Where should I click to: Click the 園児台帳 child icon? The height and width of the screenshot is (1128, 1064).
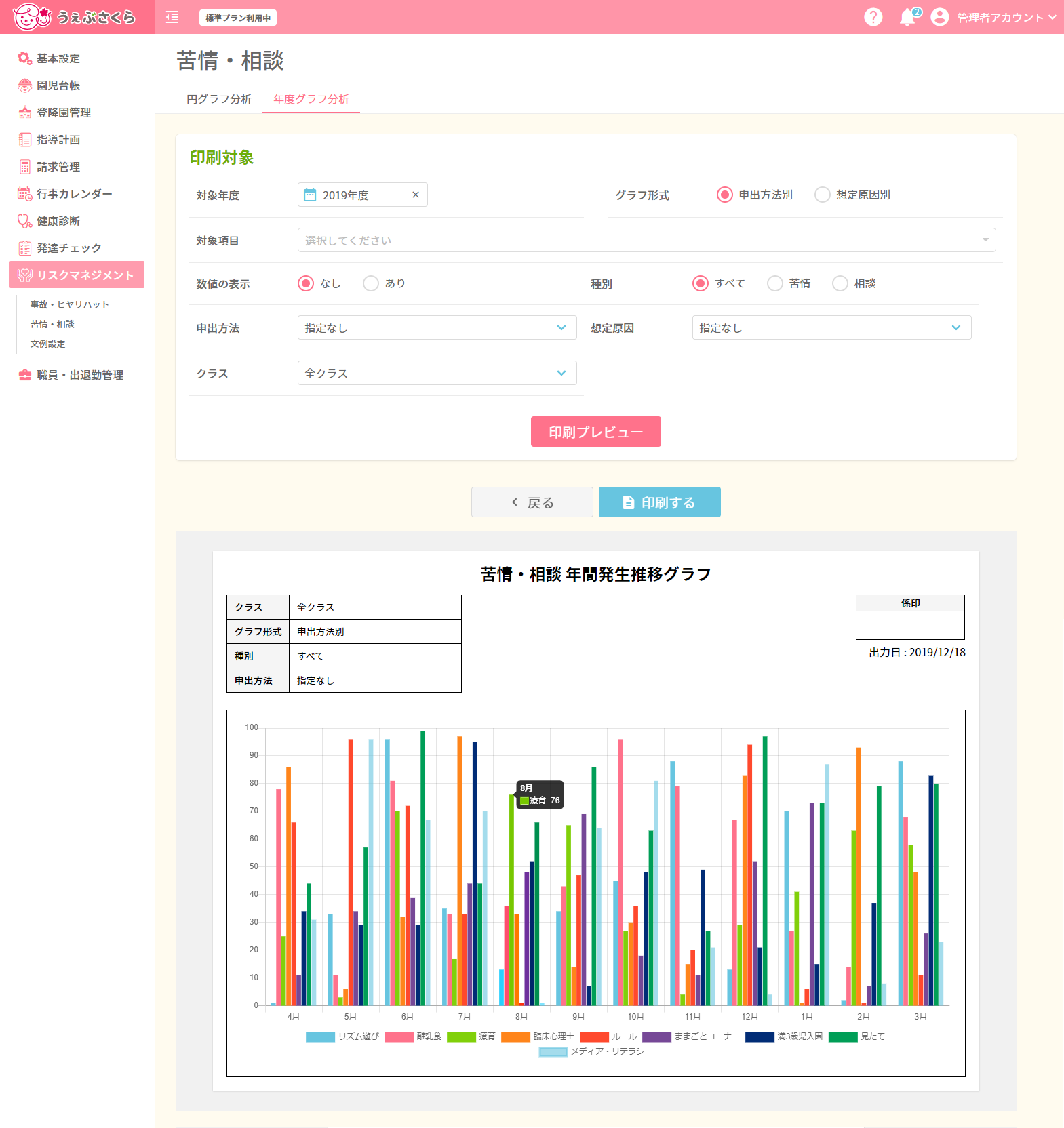(x=24, y=85)
